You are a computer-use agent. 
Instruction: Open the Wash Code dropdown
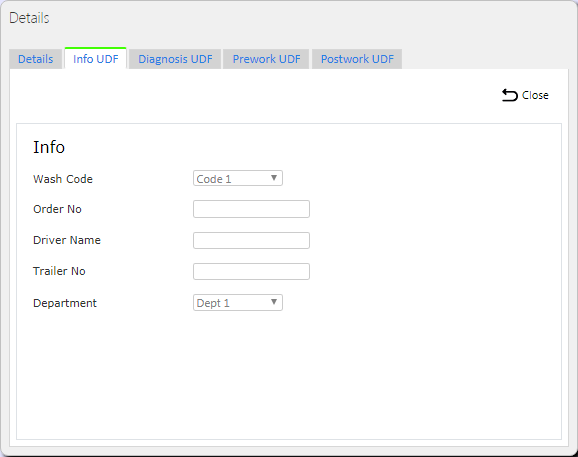pyautogui.click(x=238, y=178)
